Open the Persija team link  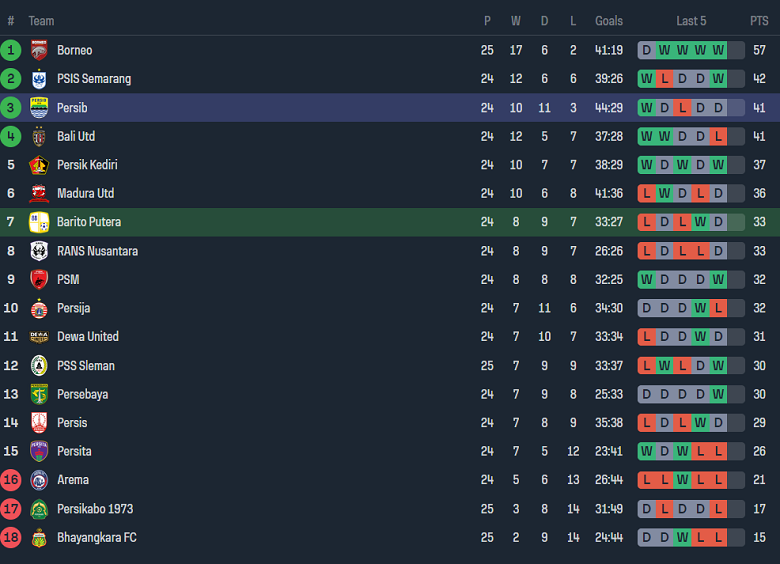(73, 308)
